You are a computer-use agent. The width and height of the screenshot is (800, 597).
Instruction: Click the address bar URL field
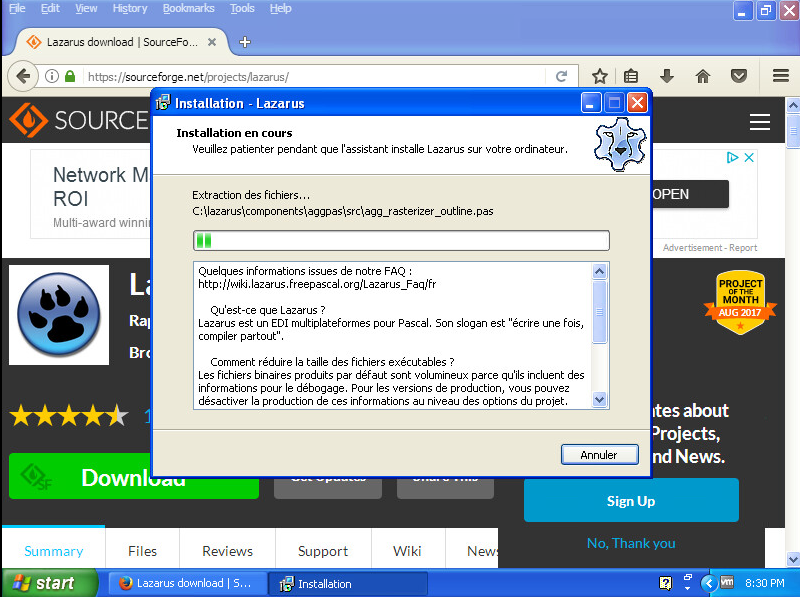(314, 77)
